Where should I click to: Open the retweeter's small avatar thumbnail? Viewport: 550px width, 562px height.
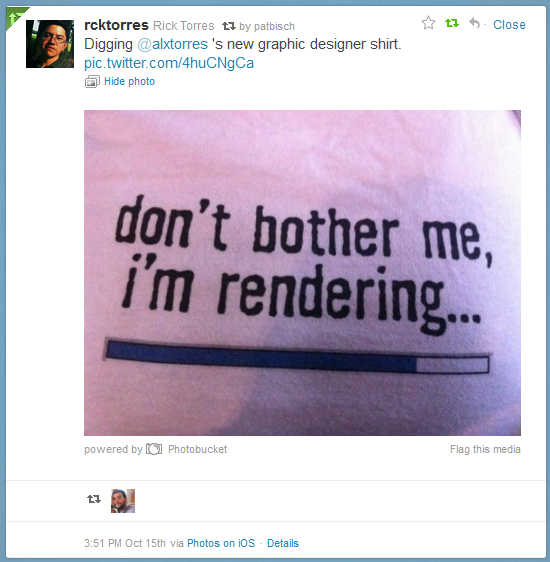pyautogui.click(x=123, y=501)
